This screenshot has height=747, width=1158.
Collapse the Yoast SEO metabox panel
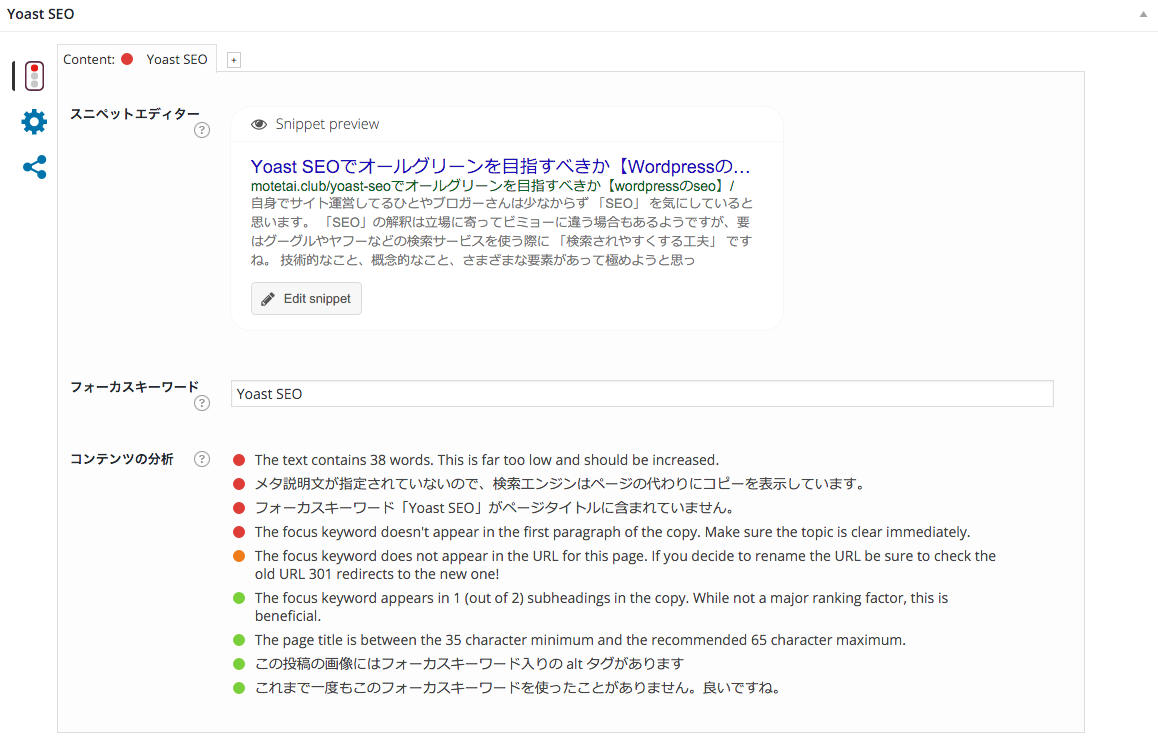(x=1142, y=15)
